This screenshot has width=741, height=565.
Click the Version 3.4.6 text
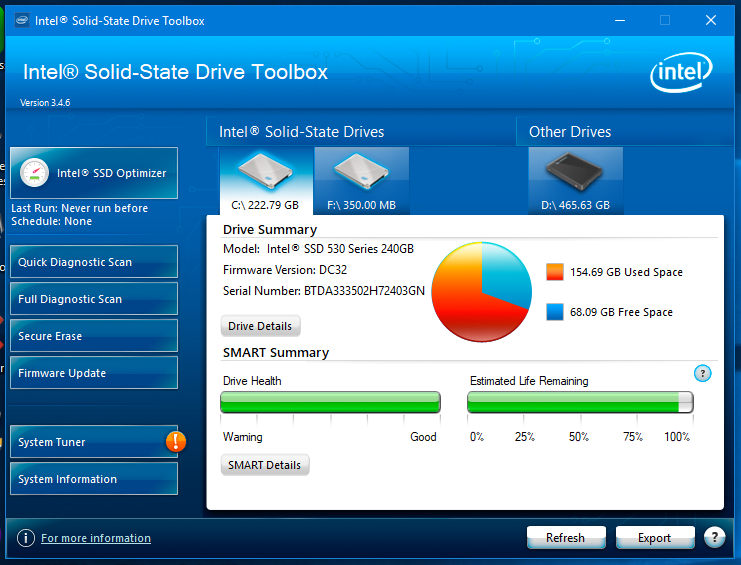point(45,103)
